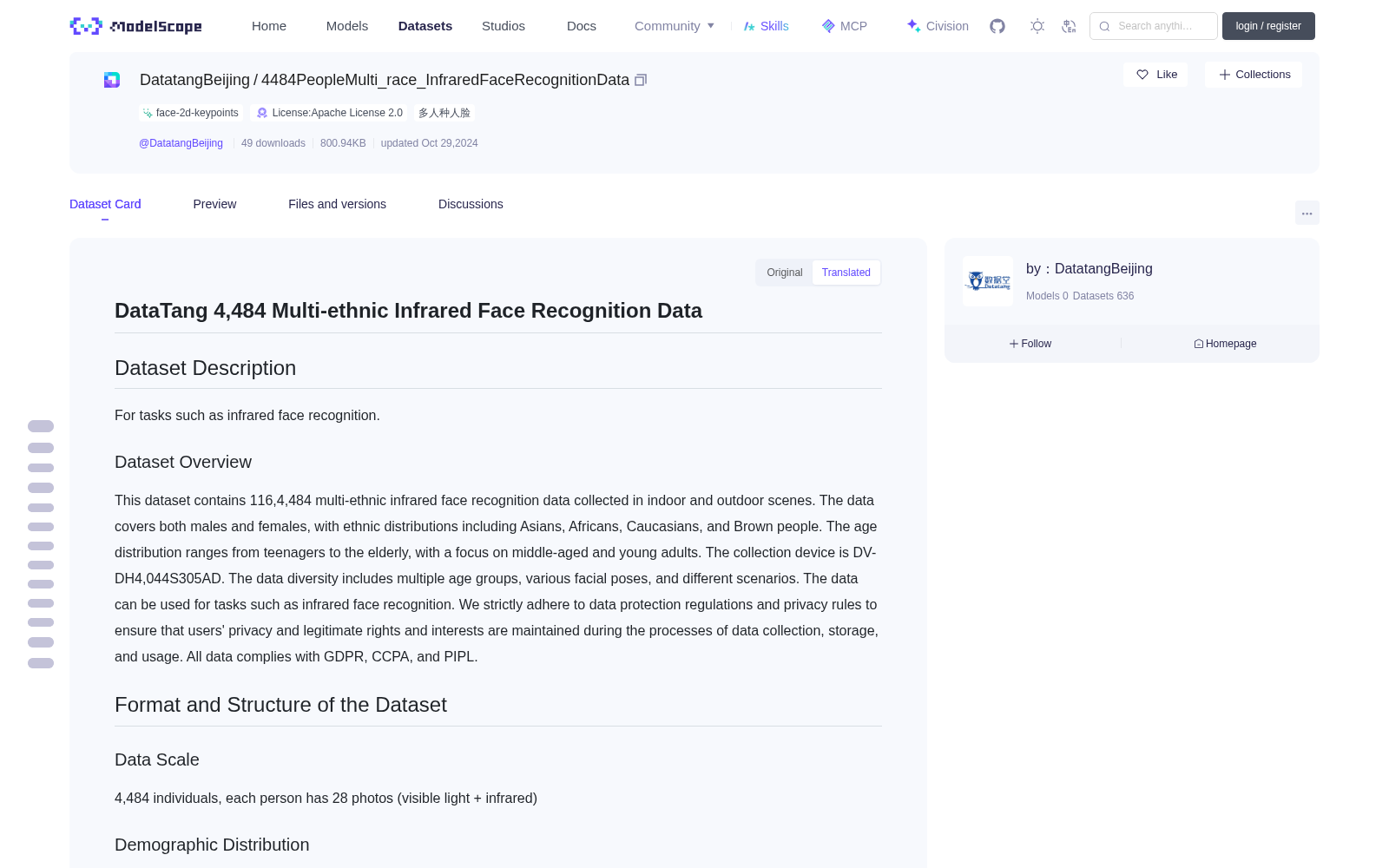Expand the Community dropdown menu
1389x868 pixels.
(x=675, y=26)
